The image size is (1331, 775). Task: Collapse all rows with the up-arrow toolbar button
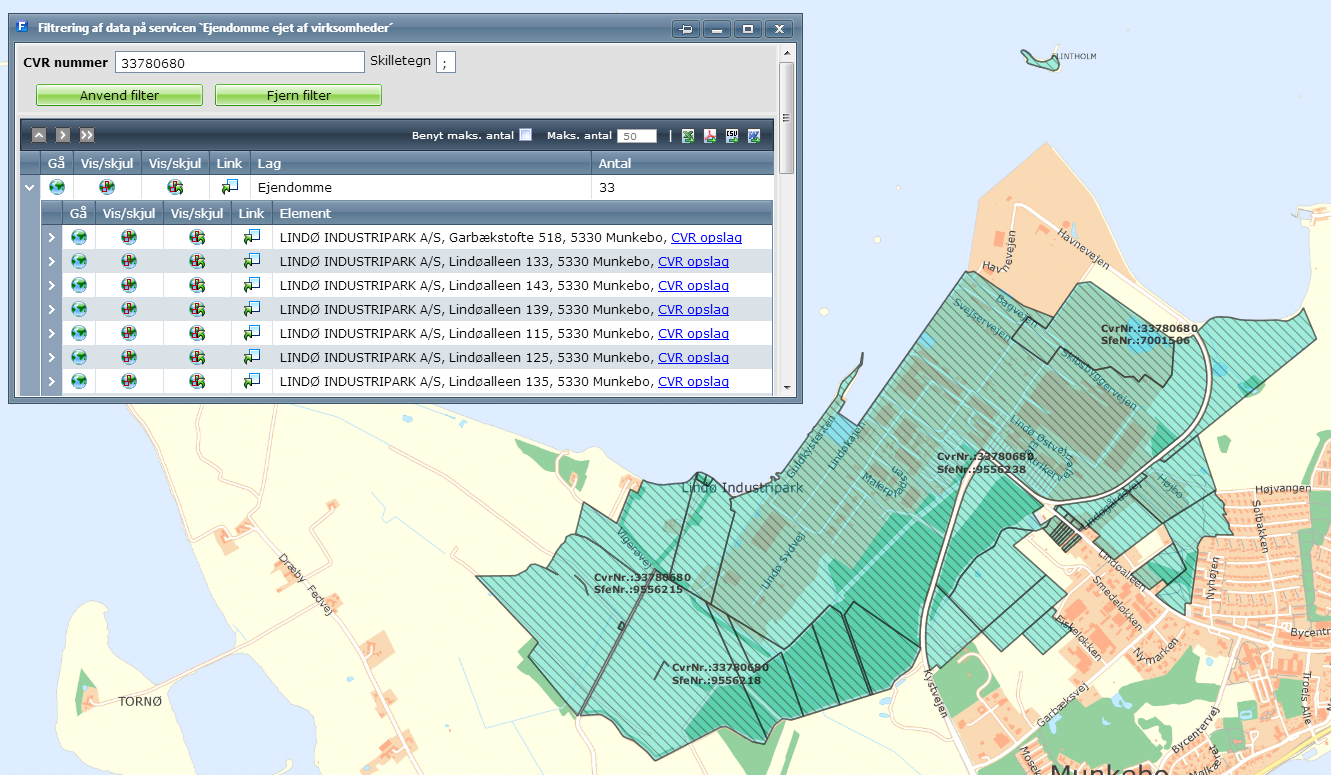(x=39, y=135)
